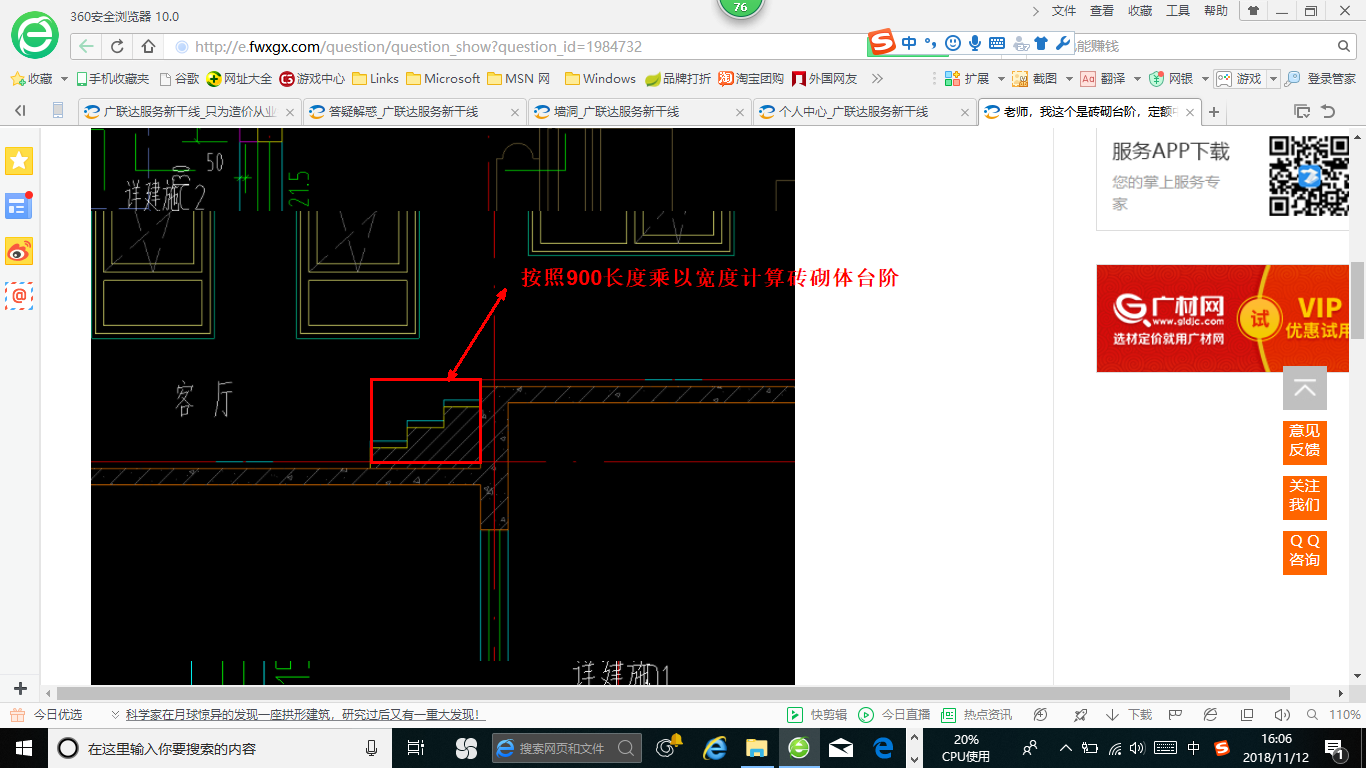Click the search magnifier in the search box
Image resolution: width=1366 pixels, height=768 pixels.
pos(1345,46)
